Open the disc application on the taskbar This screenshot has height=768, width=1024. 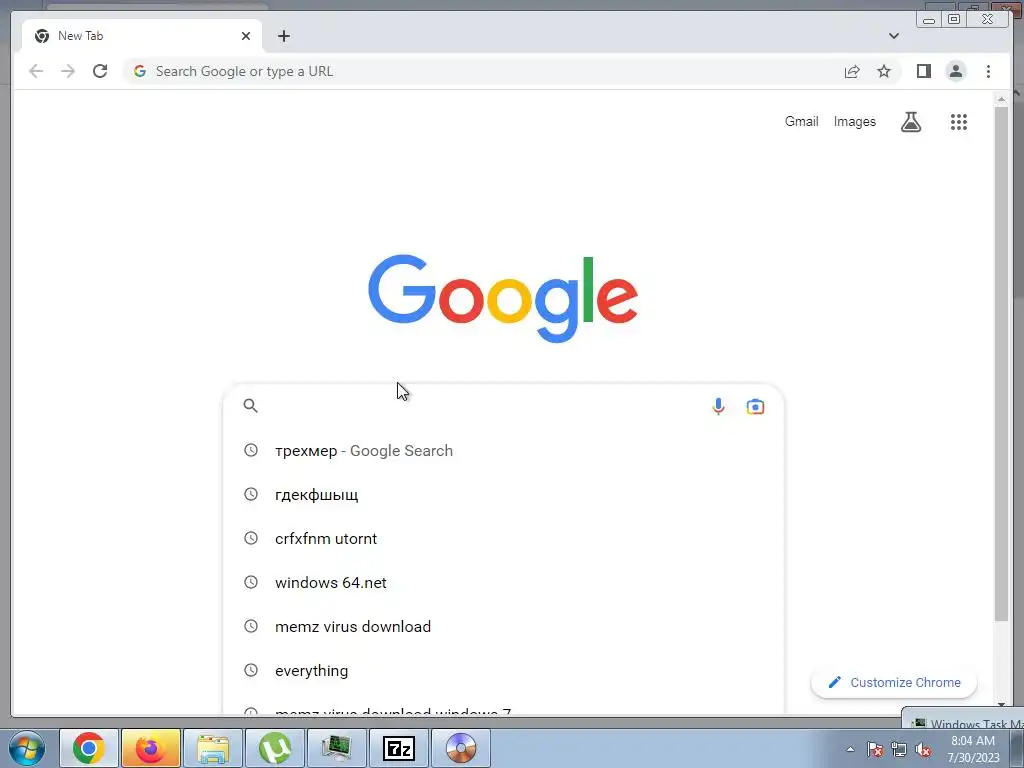pos(461,748)
